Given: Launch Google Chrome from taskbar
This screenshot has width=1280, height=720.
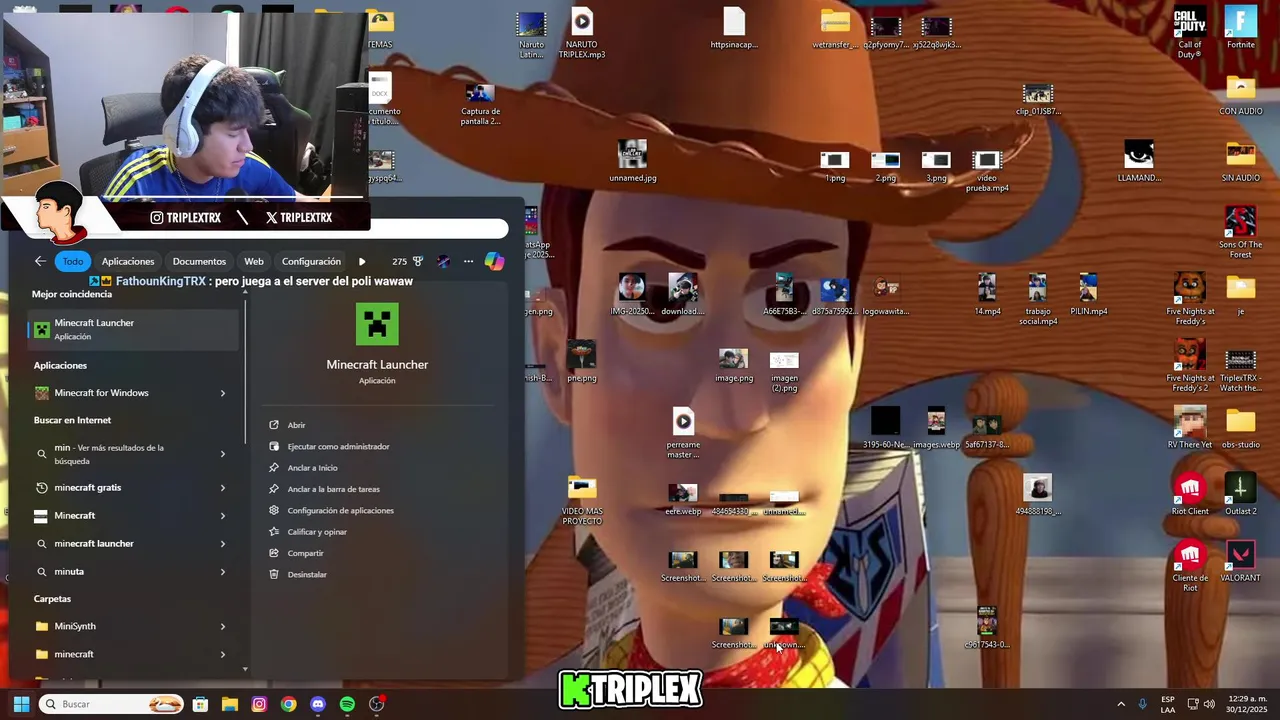Looking at the screenshot, I should pyautogui.click(x=288, y=704).
